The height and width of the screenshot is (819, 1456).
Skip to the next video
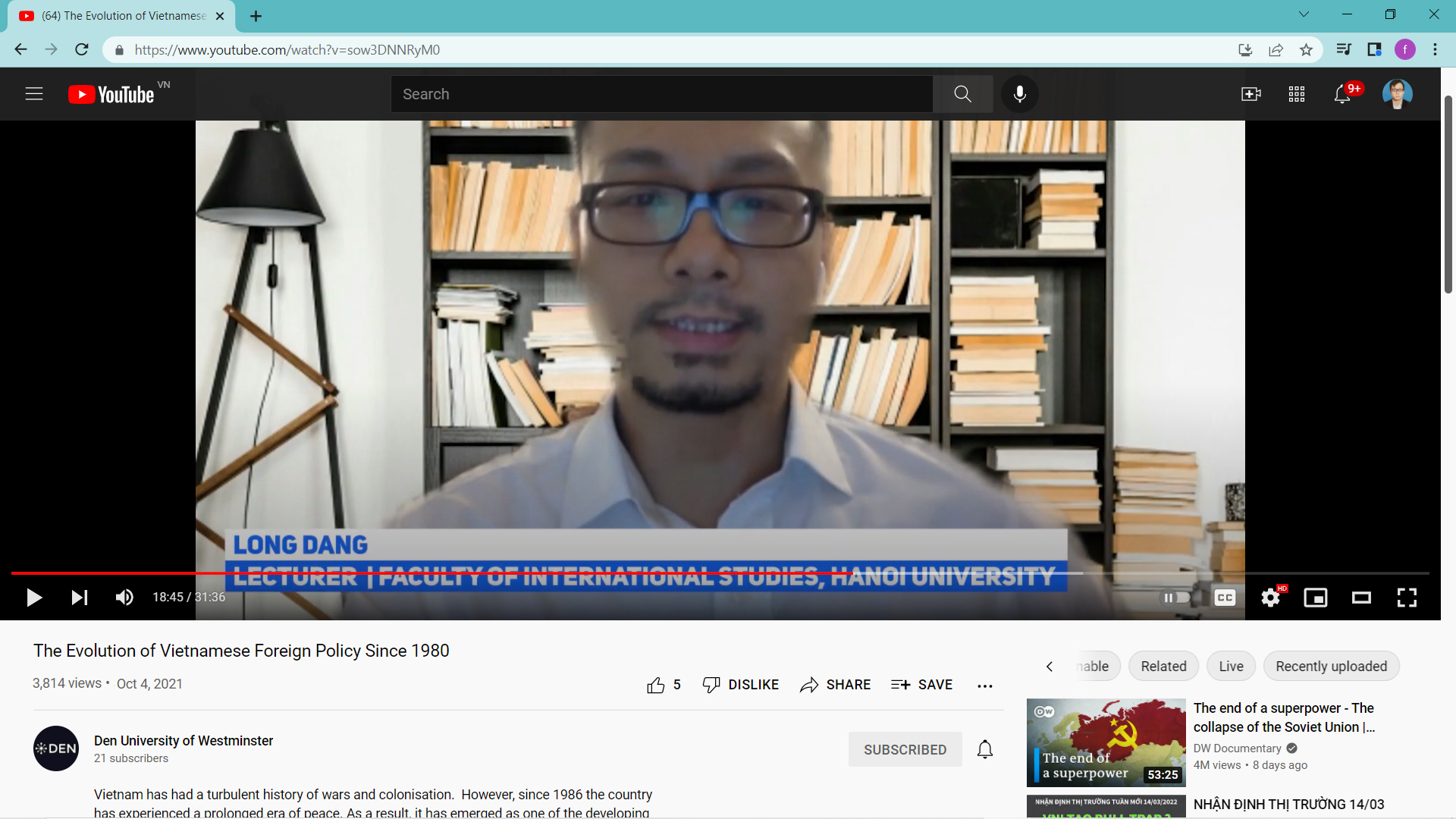pos(80,598)
